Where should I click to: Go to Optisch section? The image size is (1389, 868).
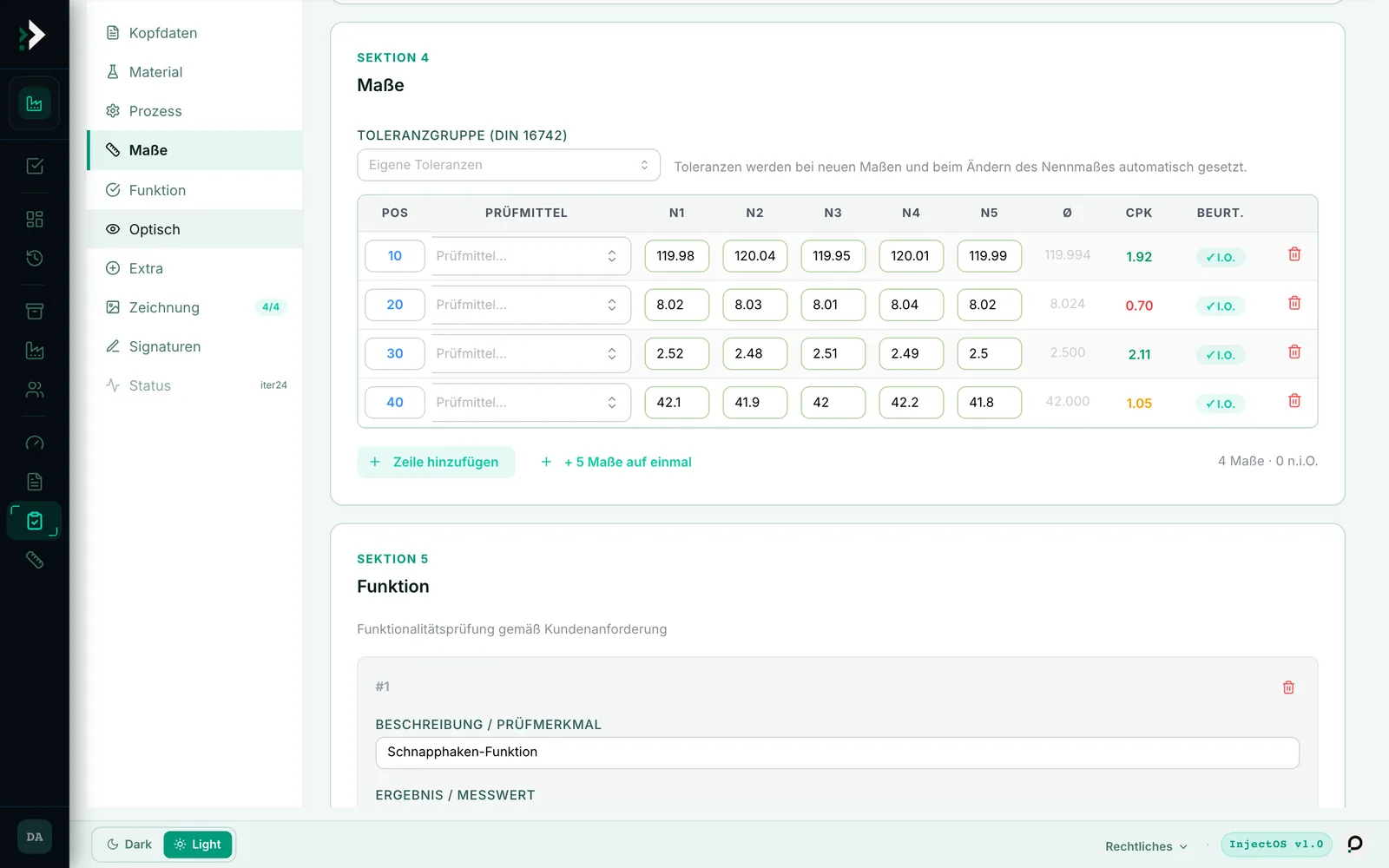[x=195, y=229]
